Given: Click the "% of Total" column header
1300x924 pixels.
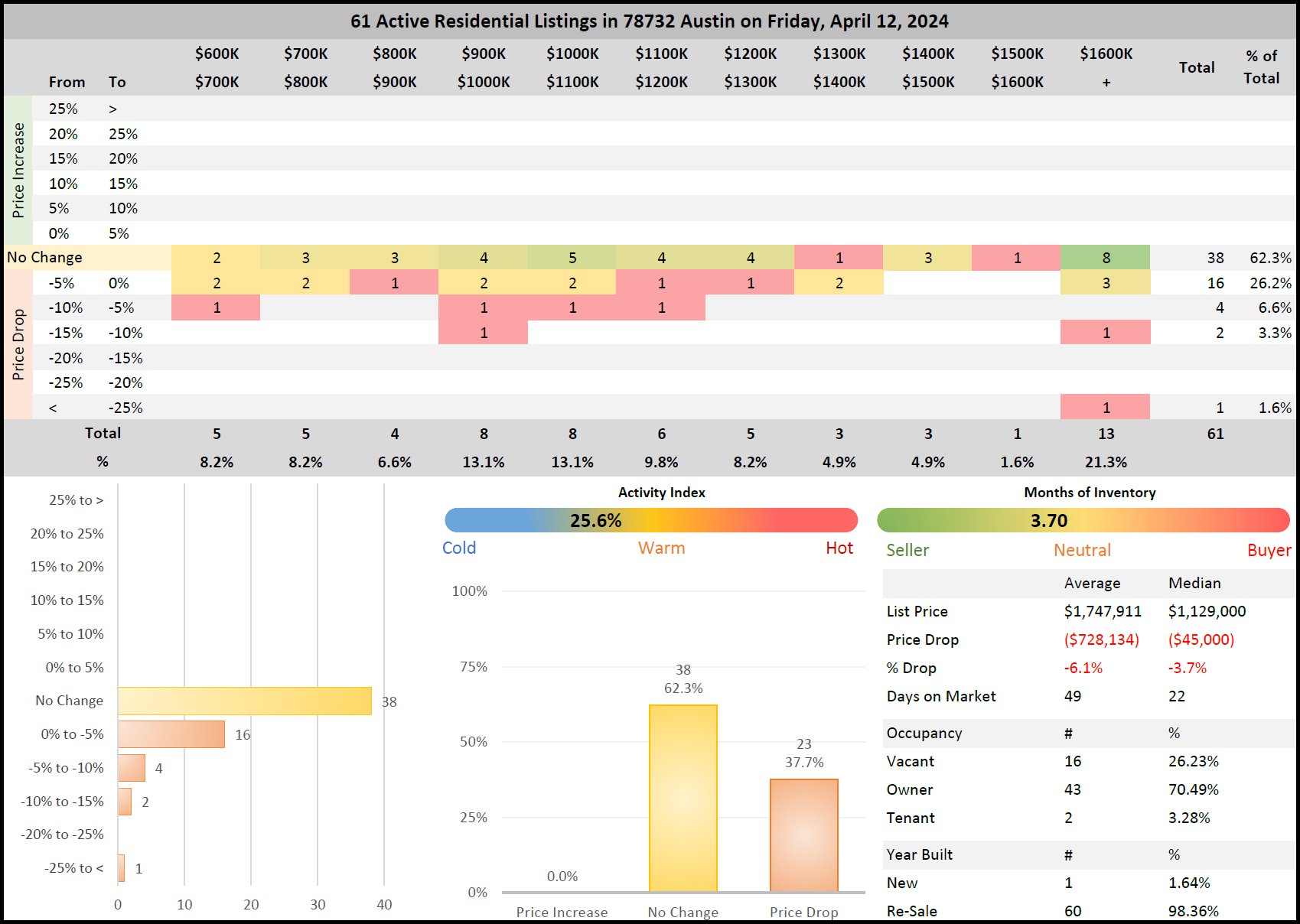Looking at the screenshot, I should 1261,67.
